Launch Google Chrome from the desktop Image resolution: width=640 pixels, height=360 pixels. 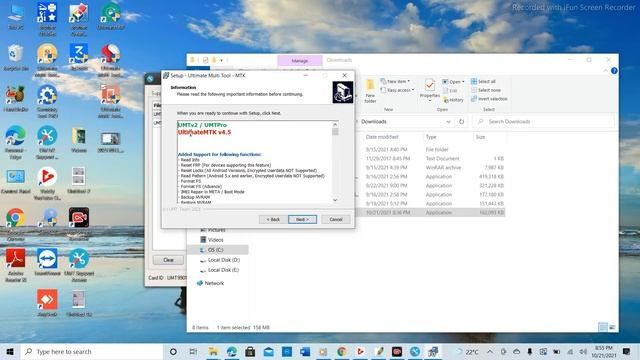click(16, 222)
